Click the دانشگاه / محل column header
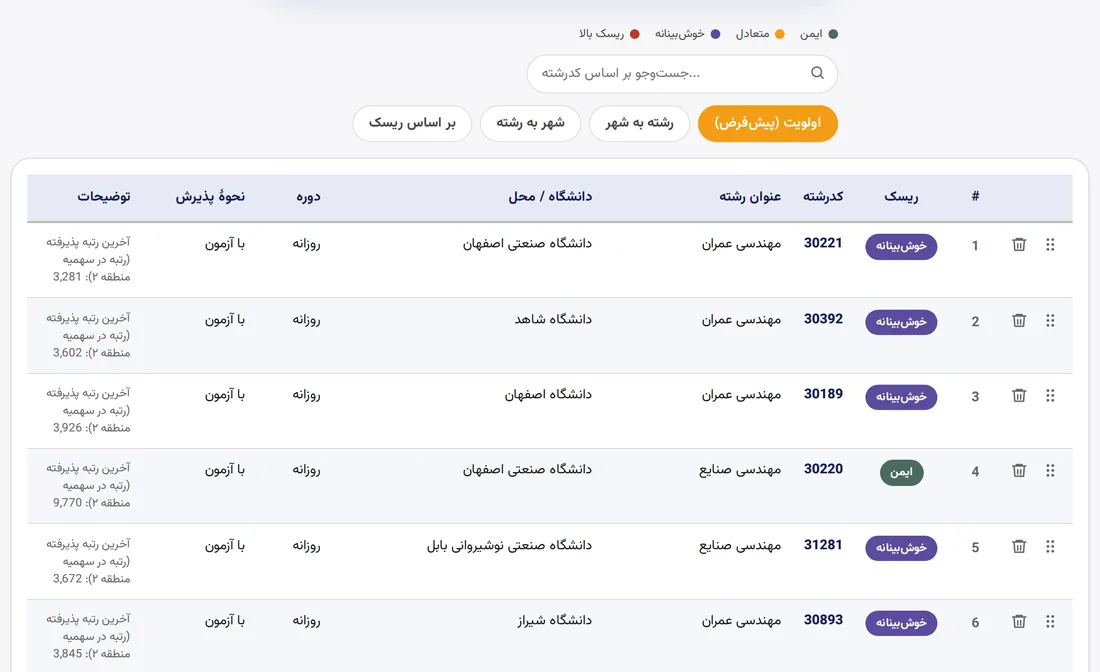 click(x=550, y=196)
